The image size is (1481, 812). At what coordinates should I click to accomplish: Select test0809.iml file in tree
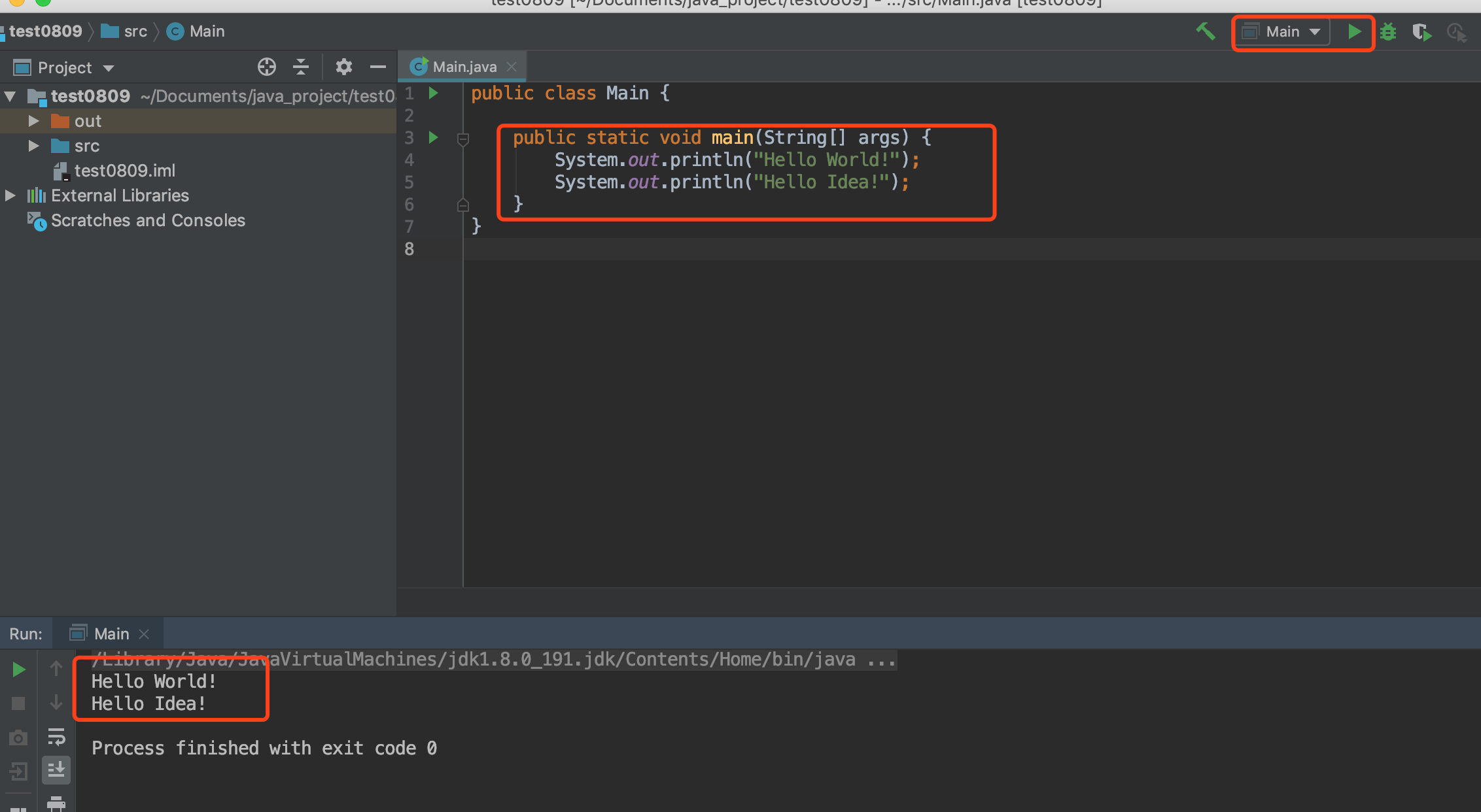pyautogui.click(x=124, y=171)
